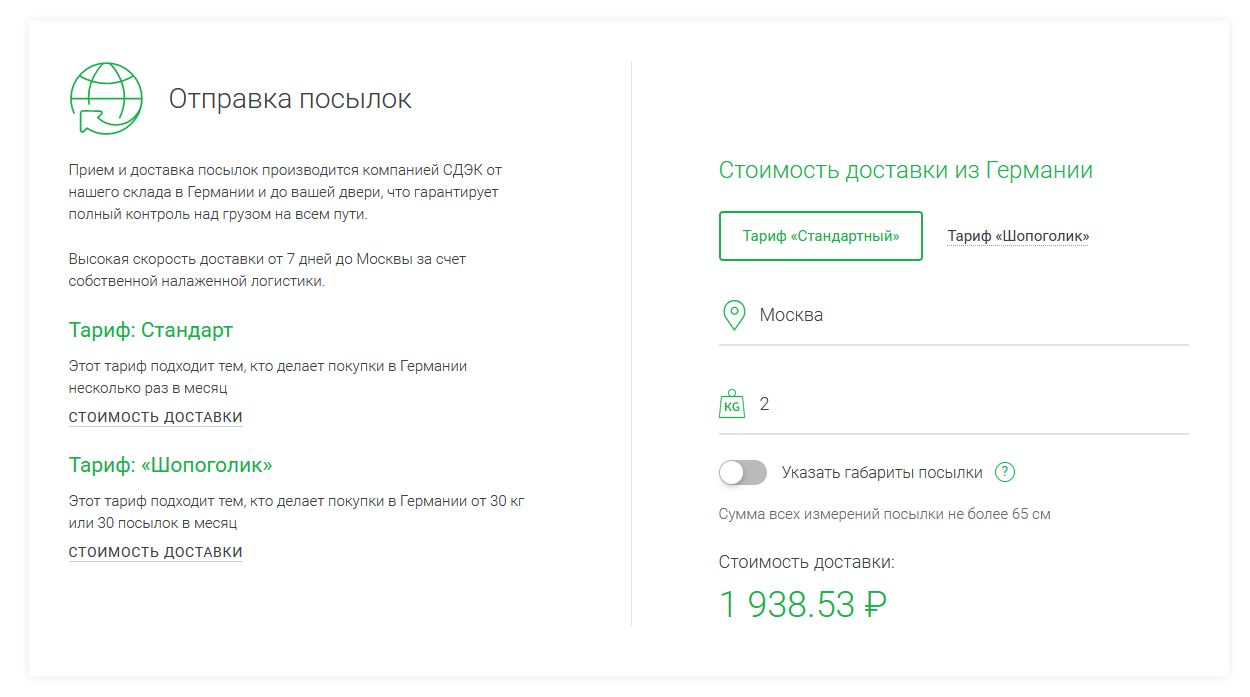This screenshot has width=1250, height=697.
Task: Open the question mark help tooltip
Action: pos(1006,473)
